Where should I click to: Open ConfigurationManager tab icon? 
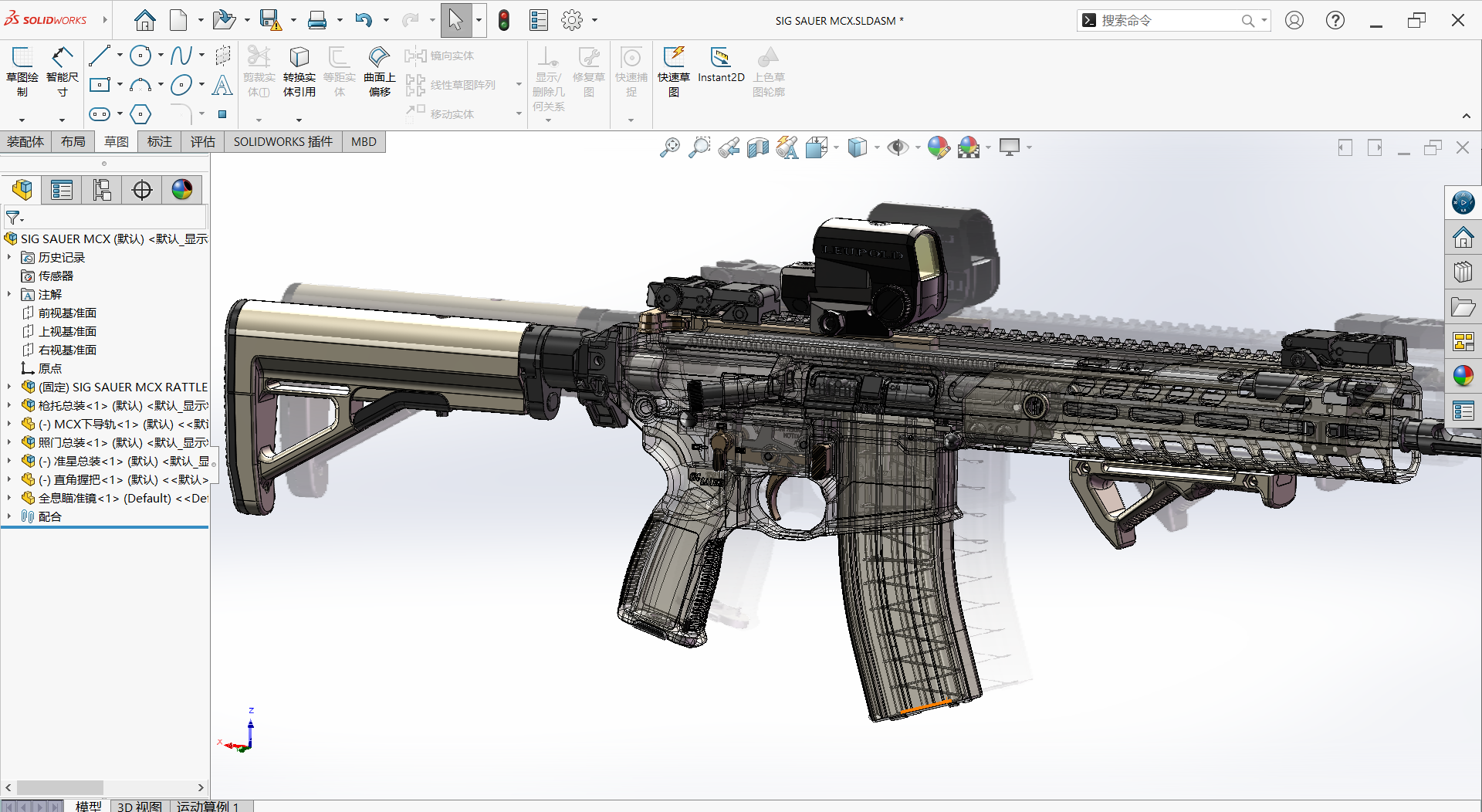[101, 190]
